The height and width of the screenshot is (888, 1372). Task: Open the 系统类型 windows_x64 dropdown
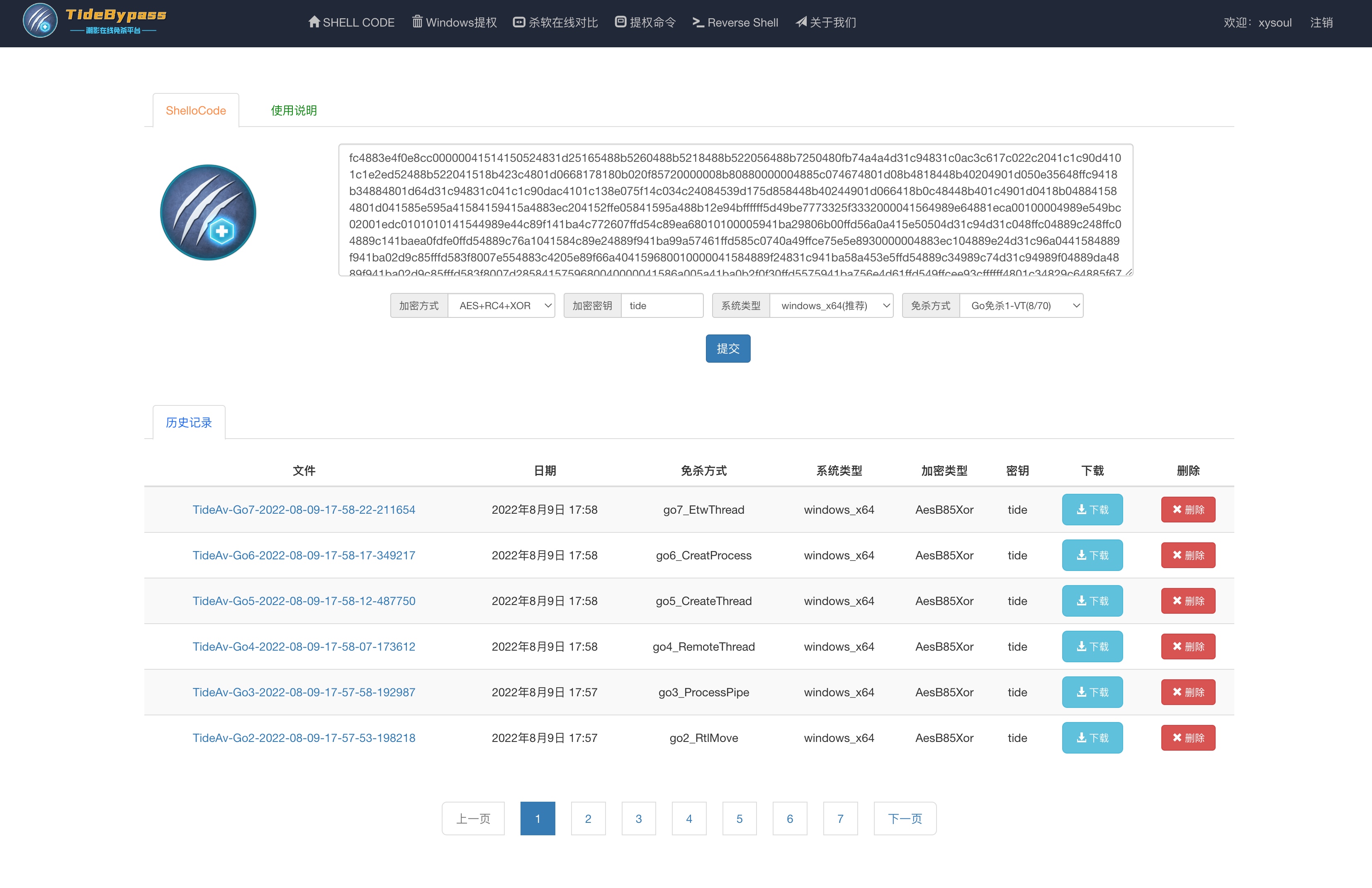[831, 305]
